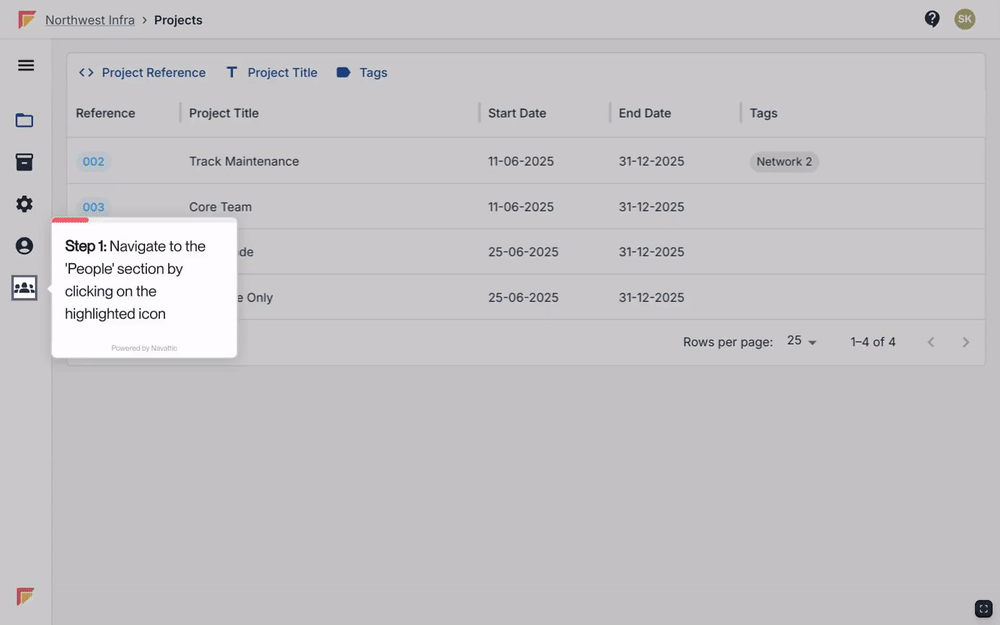
Task: Navigate to People section via highlighted icon
Action: (24, 288)
